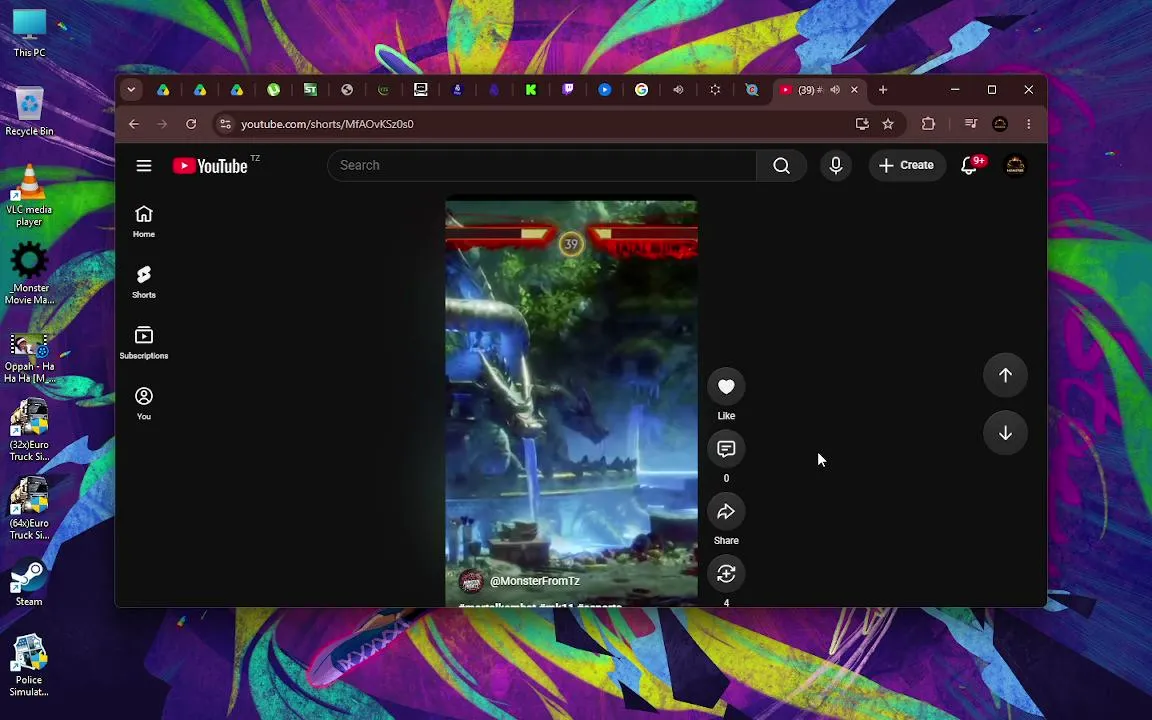Open a new tab with plus button
The image size is (1152, 720).
coord(883,90)
